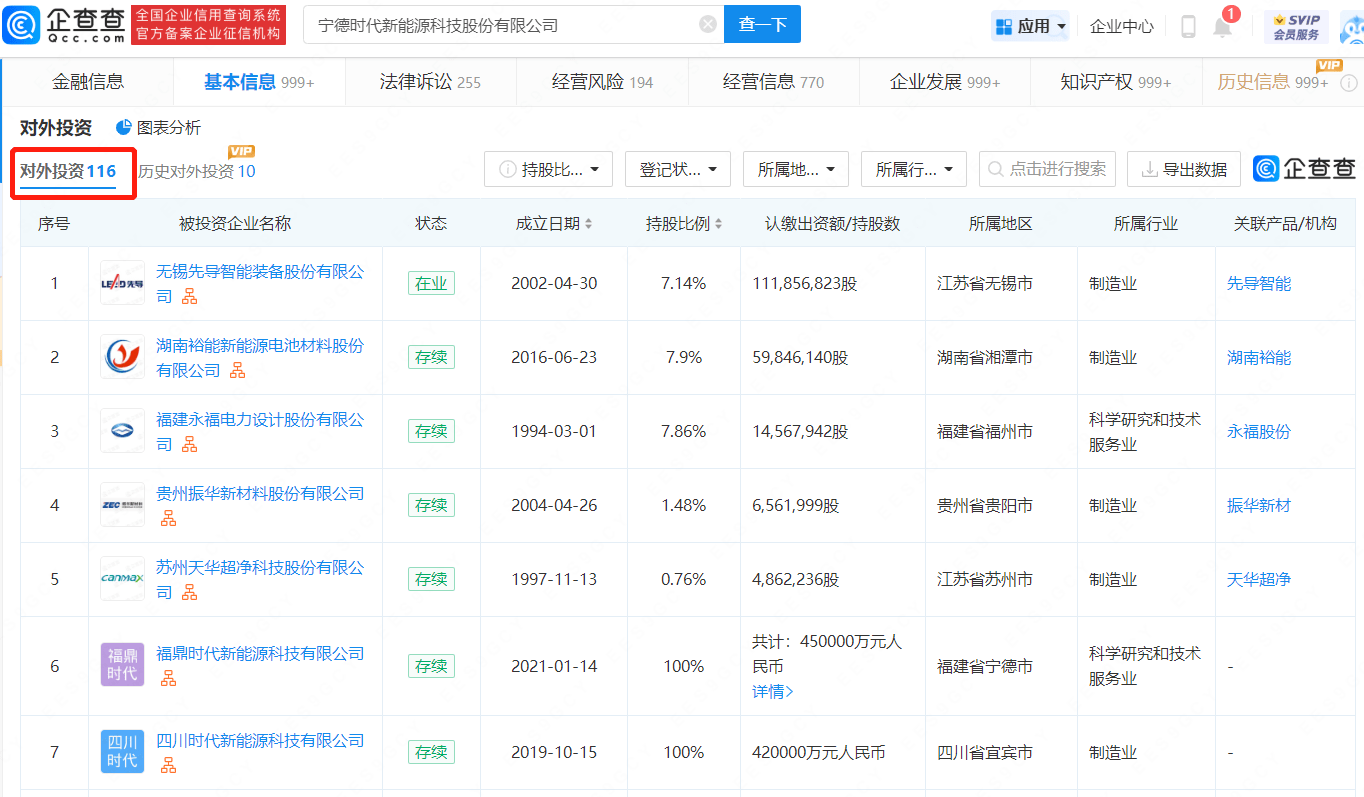Screen dimensions: 1364x797
Task: Click the 永福电力 company logo
Action: coord(122,431)
